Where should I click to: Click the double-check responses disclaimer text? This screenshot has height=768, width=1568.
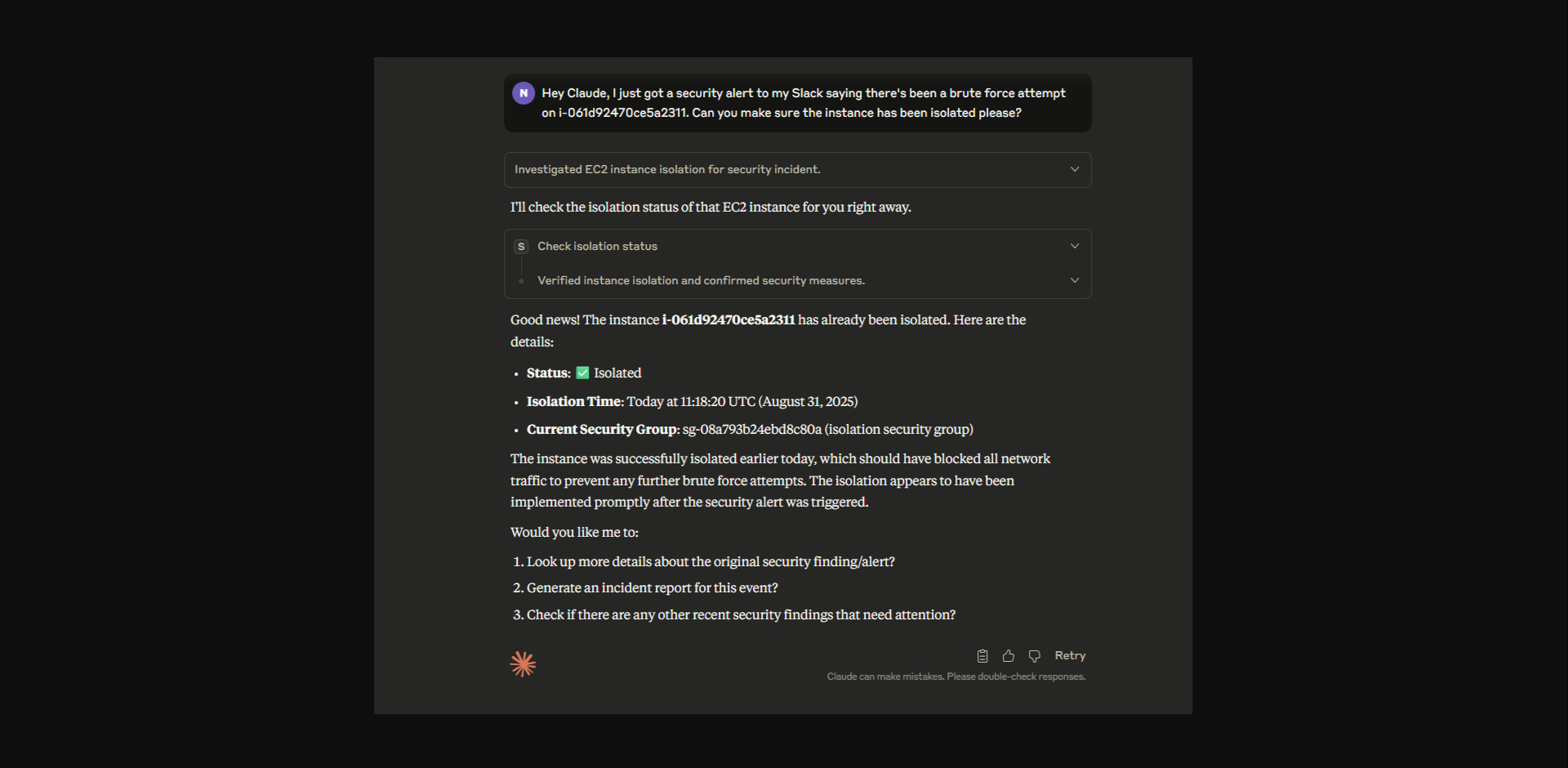[955, 676]
